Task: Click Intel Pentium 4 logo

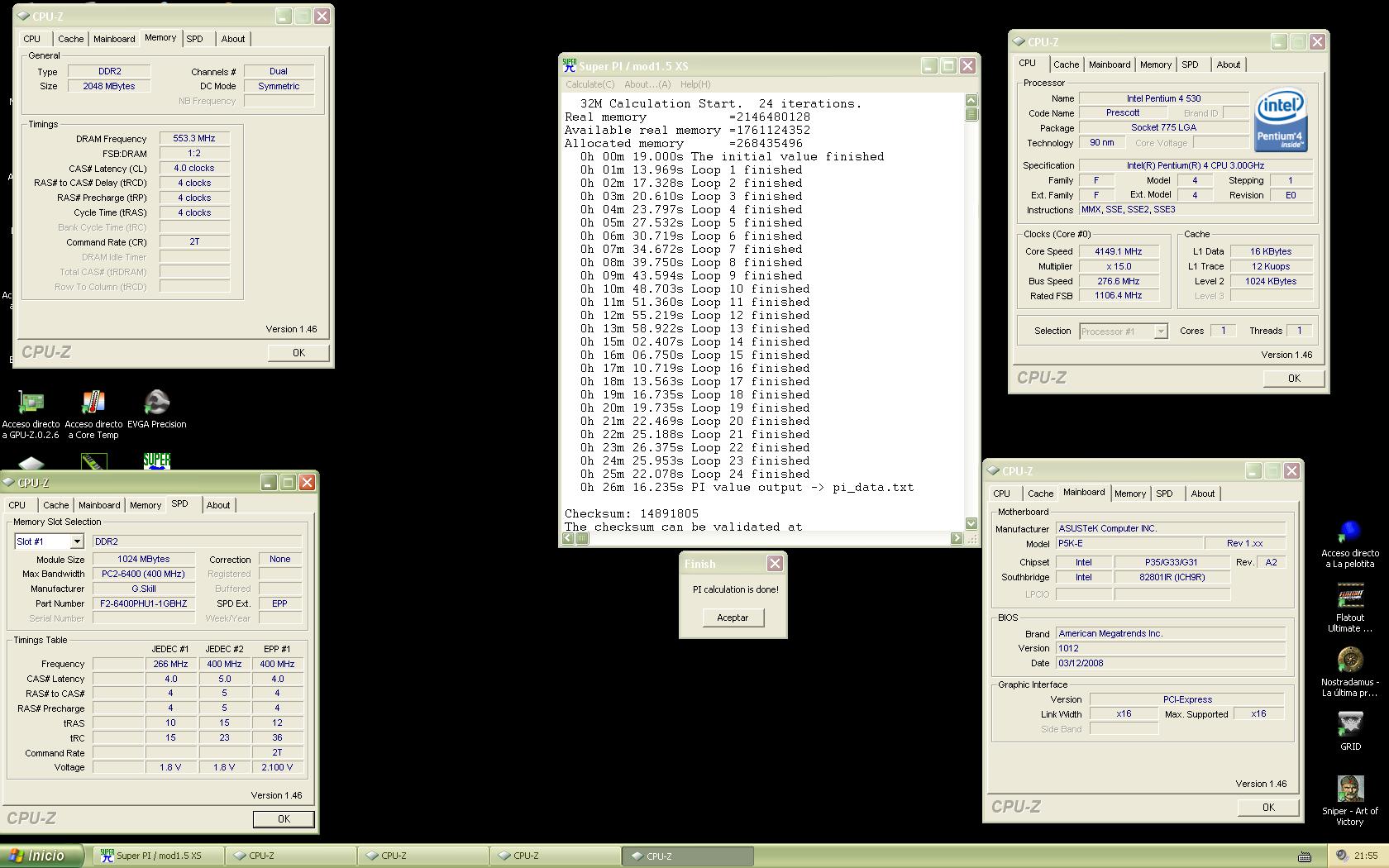Action: pos(1280,121)
